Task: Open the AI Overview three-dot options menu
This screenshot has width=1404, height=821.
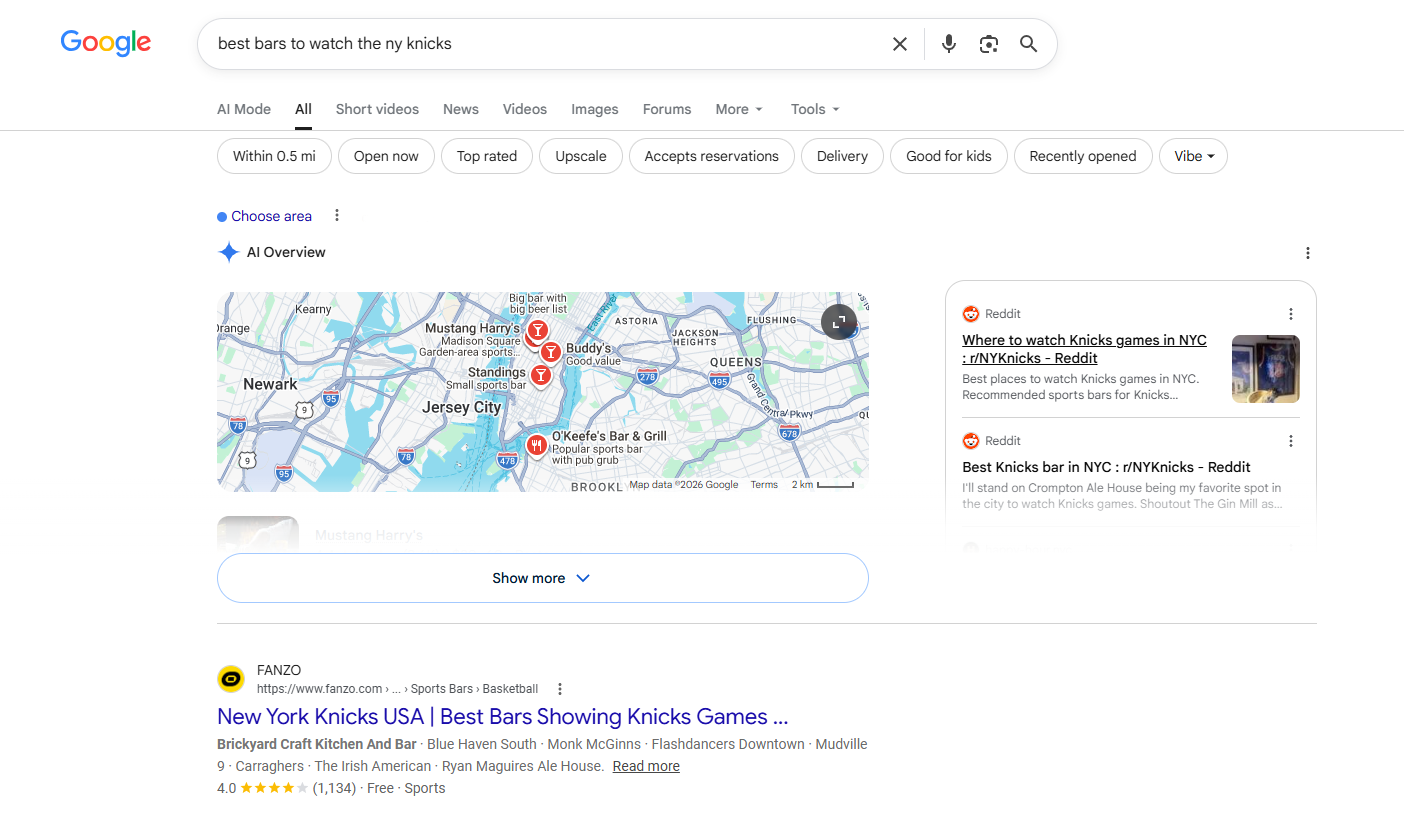Action: 1307,253
